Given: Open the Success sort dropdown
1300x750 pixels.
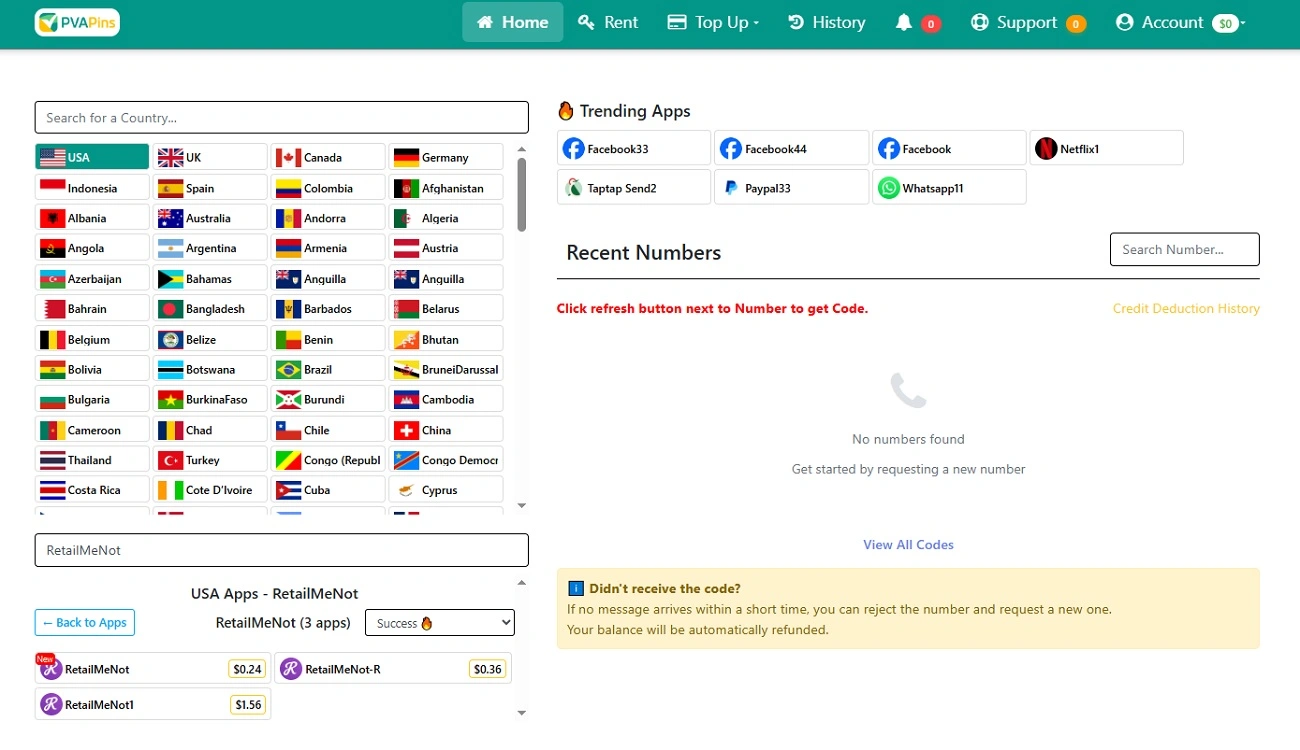Looking at the screenshot, I should 440,623.
